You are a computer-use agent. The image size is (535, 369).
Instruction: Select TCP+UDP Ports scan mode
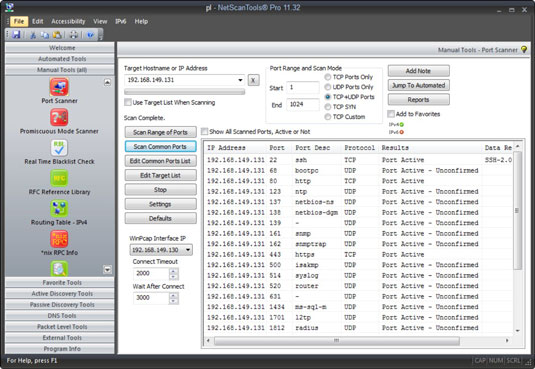(328, 97)
